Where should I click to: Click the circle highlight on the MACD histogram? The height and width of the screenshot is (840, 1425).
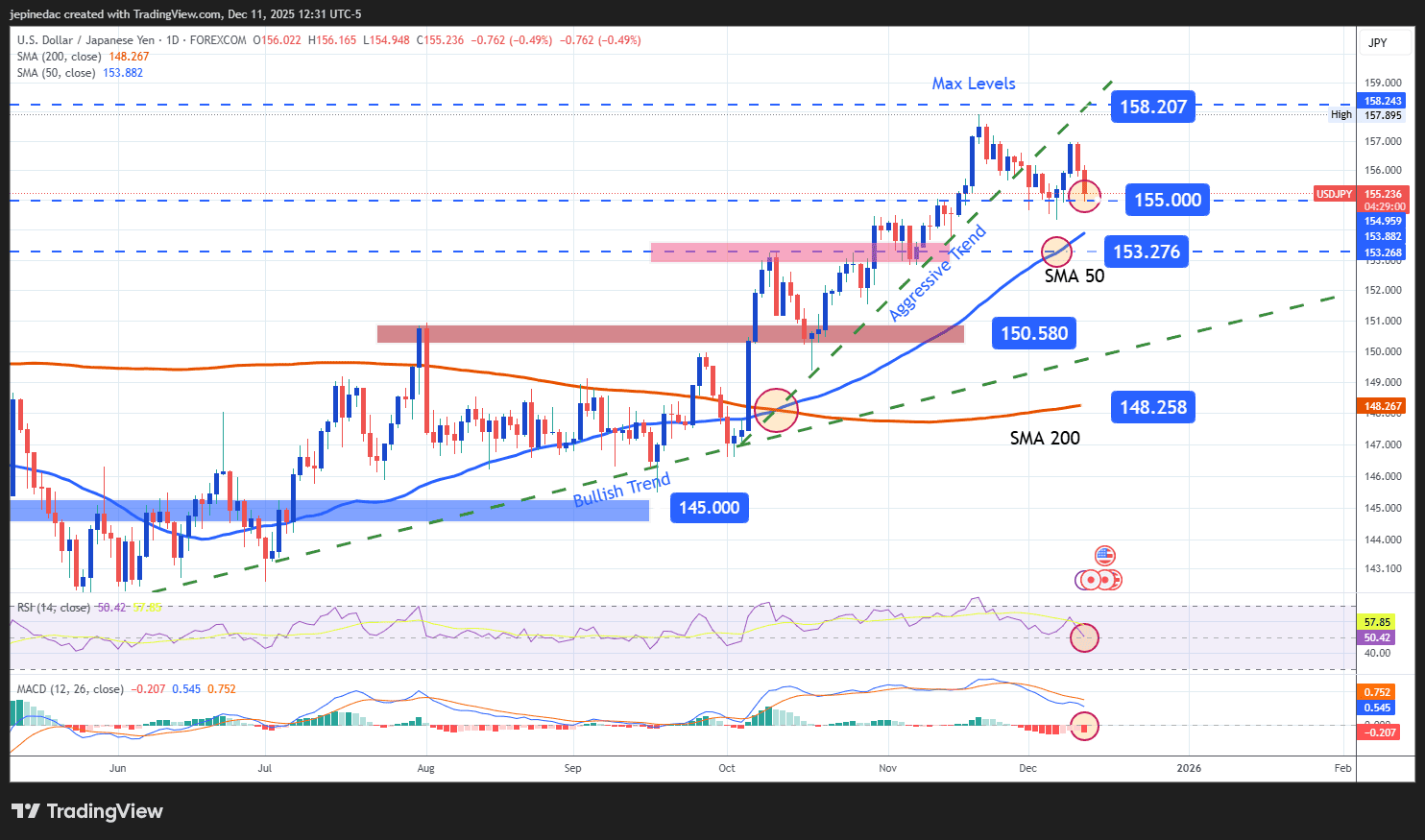(1084, 727)
